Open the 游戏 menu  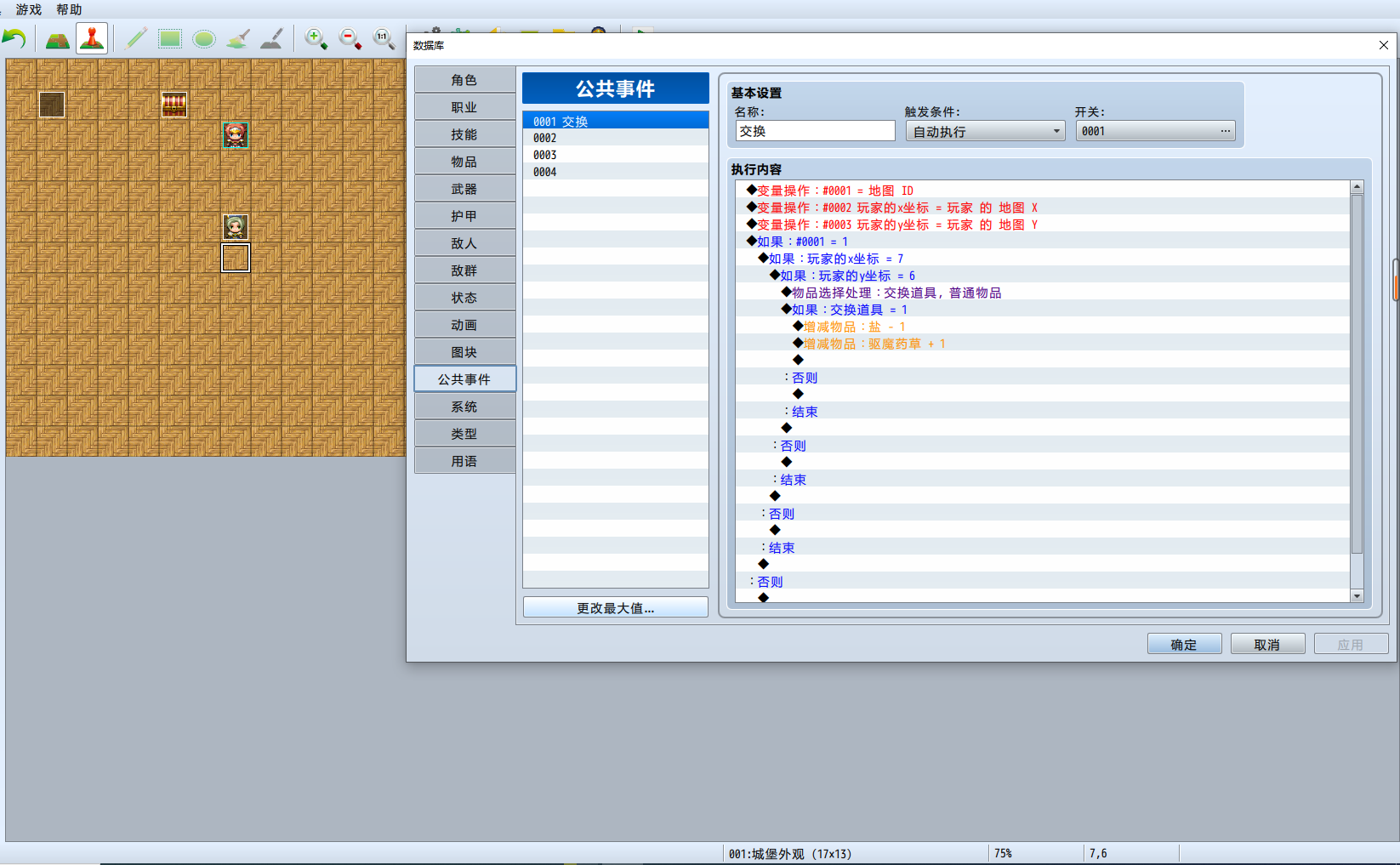coord(29,9)
